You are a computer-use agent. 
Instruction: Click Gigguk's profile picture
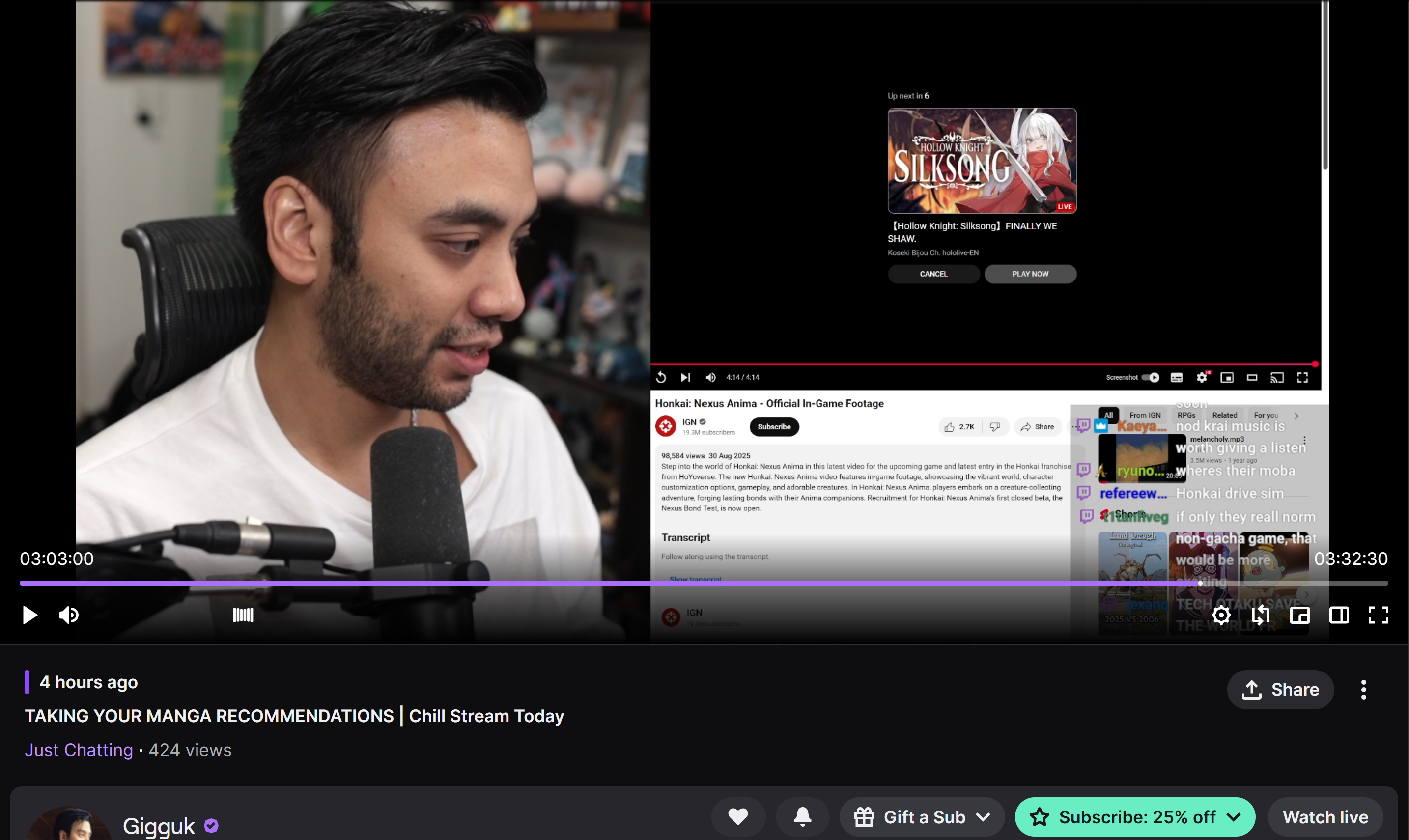tap(68, 824)
